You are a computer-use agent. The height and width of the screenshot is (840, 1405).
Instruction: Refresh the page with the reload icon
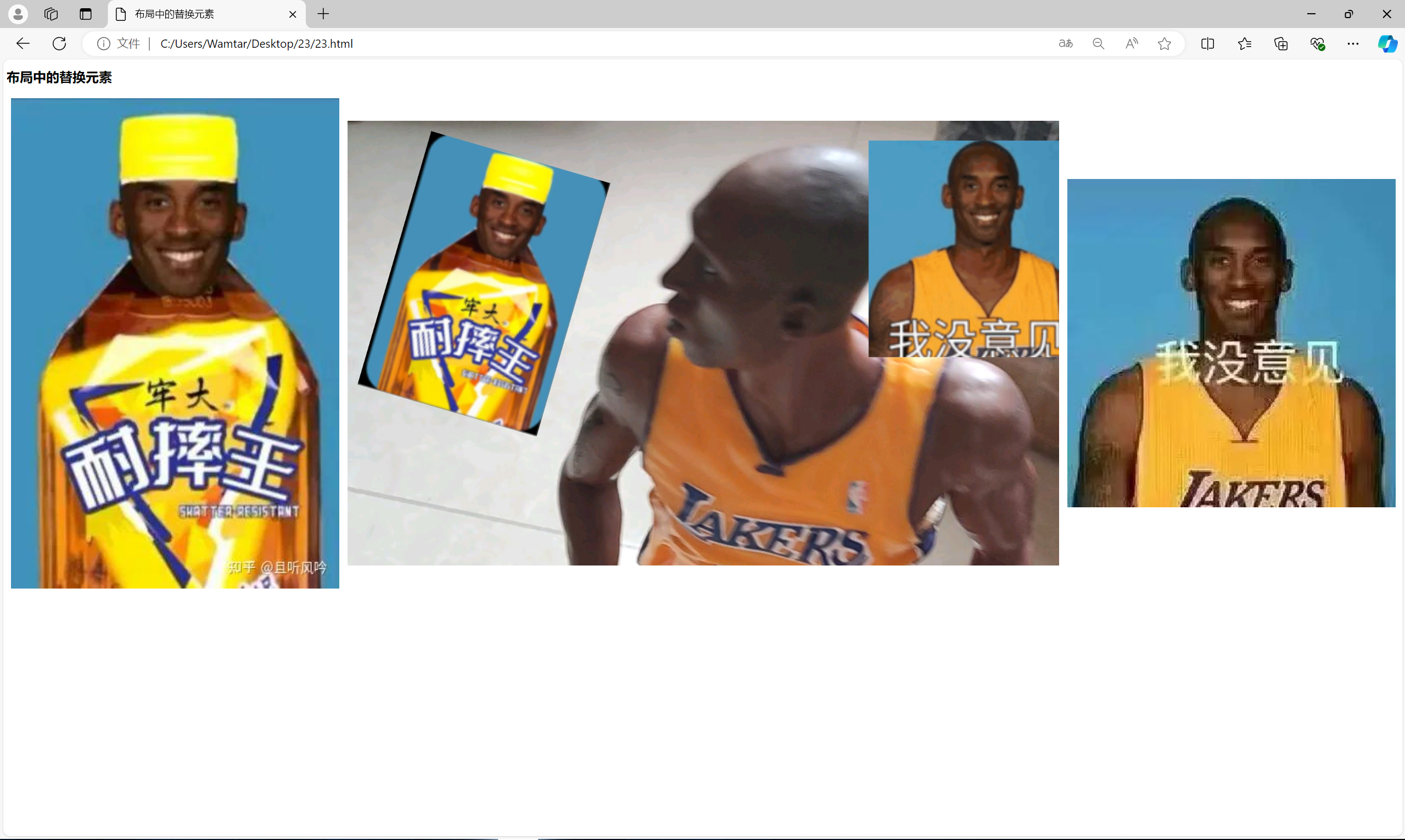tap(59, 43)
